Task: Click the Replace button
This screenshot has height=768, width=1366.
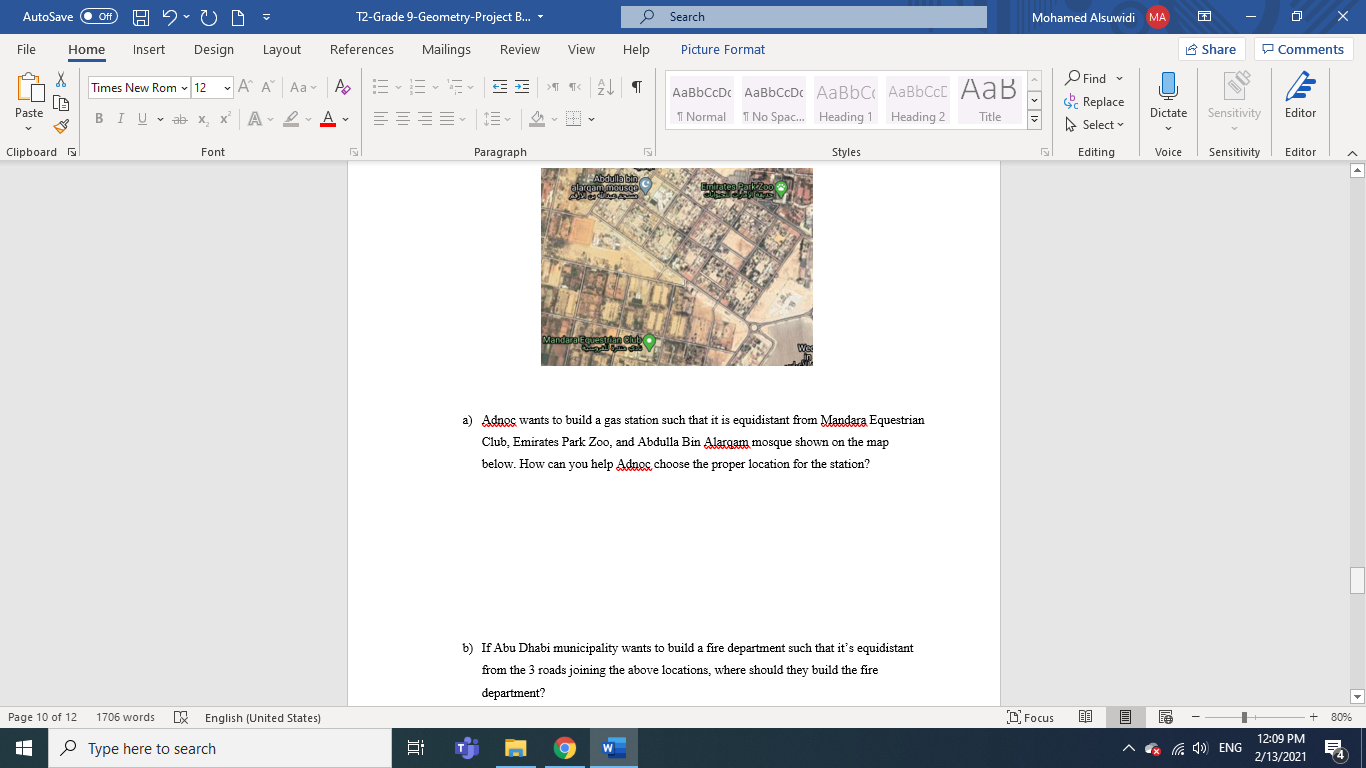Action: click(x=1094, y=101)
